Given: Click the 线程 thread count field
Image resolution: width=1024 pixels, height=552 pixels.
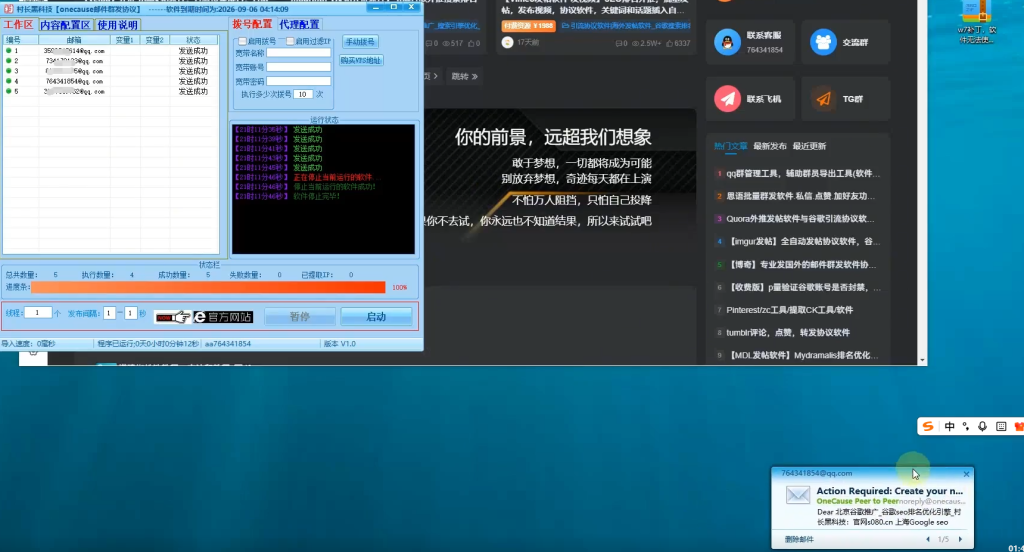Looking at the screenshot, I should click(x=38, y=313).
